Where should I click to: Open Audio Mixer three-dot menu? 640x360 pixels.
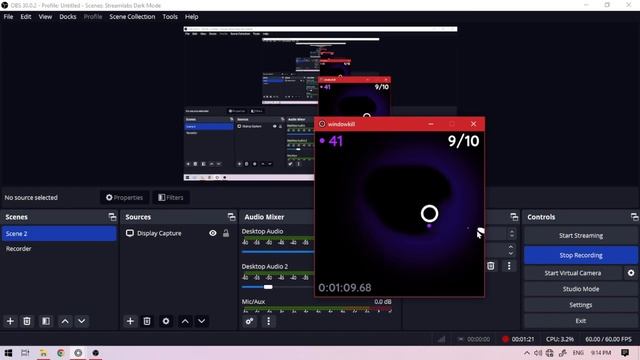tap(268, 321)
